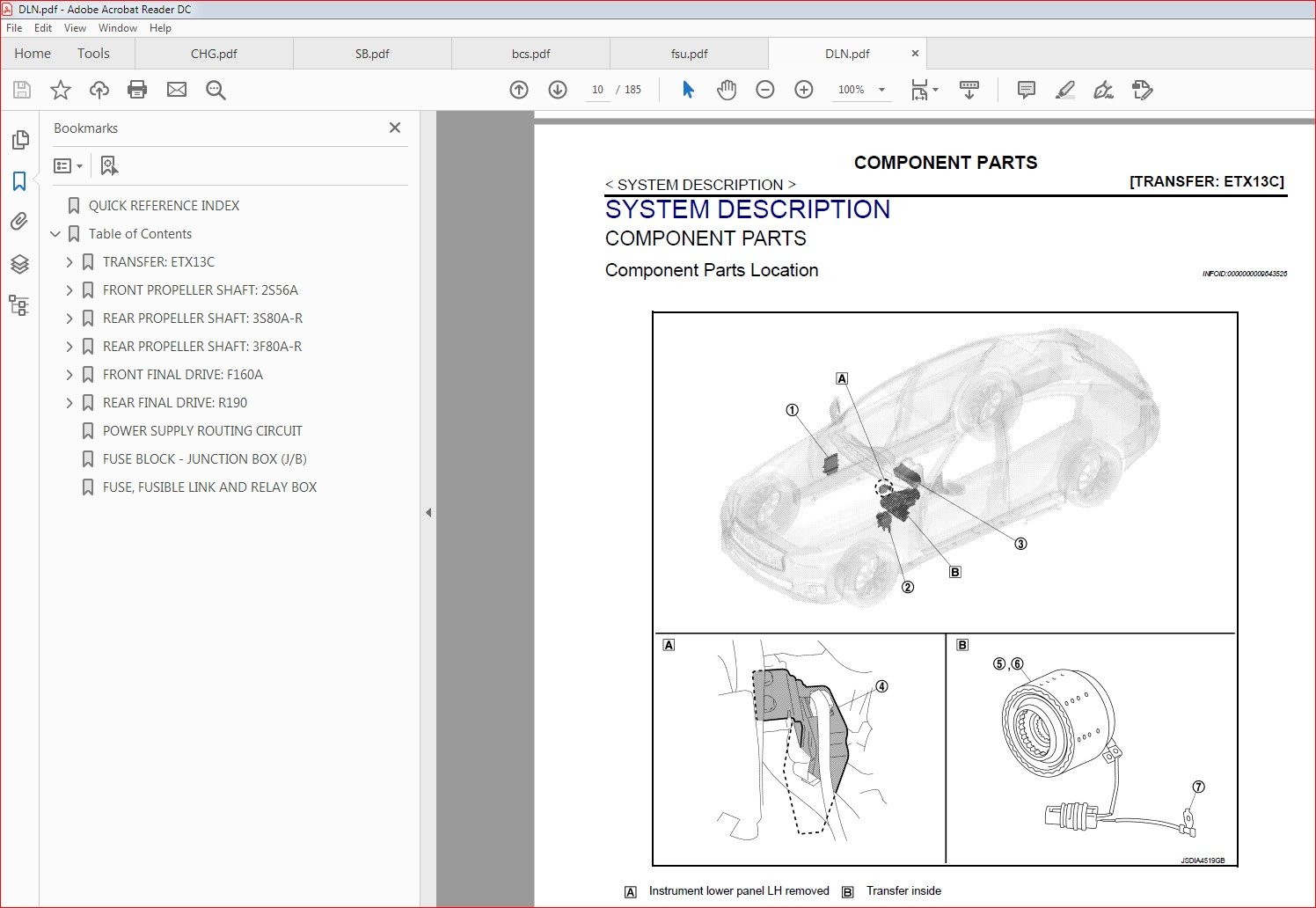This screenshot has width=1316, height=908.
Task: Close the DLN.pdf tab
Action: (x=915, y=54)
